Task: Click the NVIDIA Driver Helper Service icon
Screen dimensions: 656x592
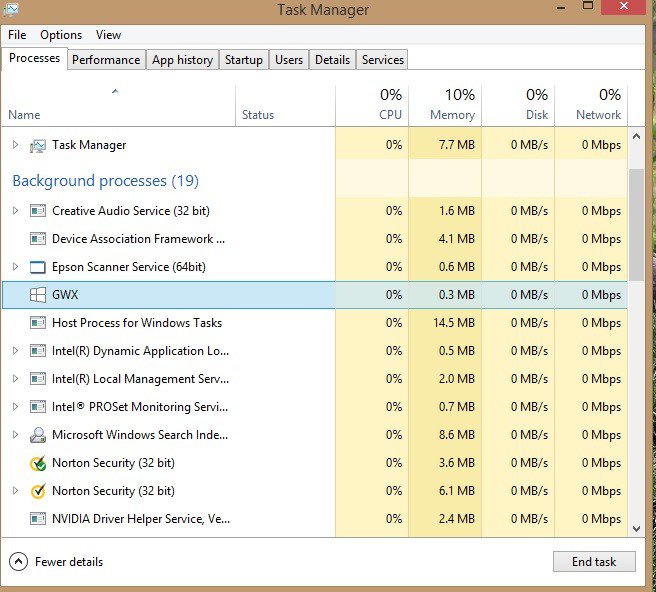Action: point(38,519)
